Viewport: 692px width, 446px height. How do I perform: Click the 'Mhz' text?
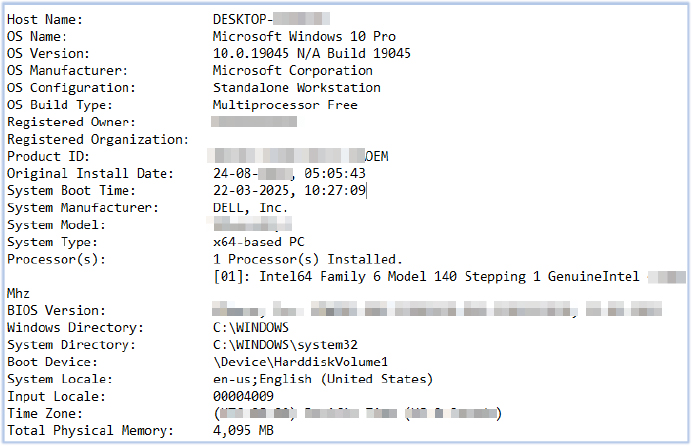point(18,294)
